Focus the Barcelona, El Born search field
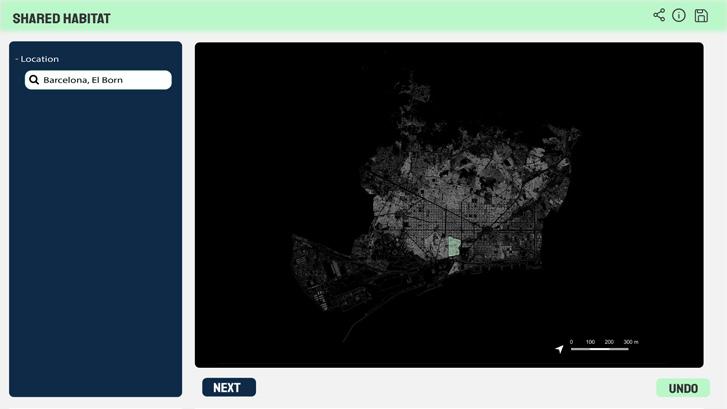 (98, 80)
